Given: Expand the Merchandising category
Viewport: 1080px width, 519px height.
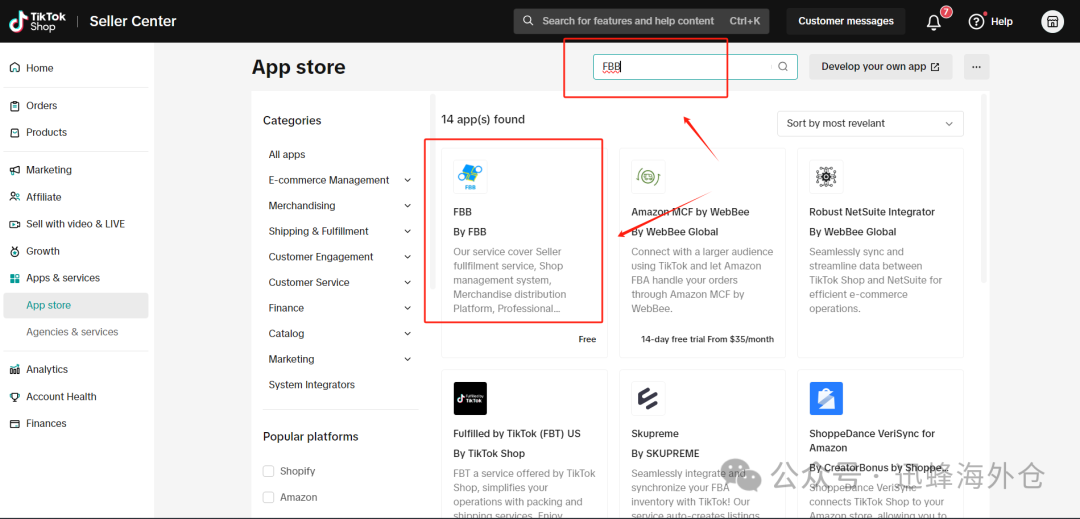Looking at the screenshot, I should coord(407,206).
